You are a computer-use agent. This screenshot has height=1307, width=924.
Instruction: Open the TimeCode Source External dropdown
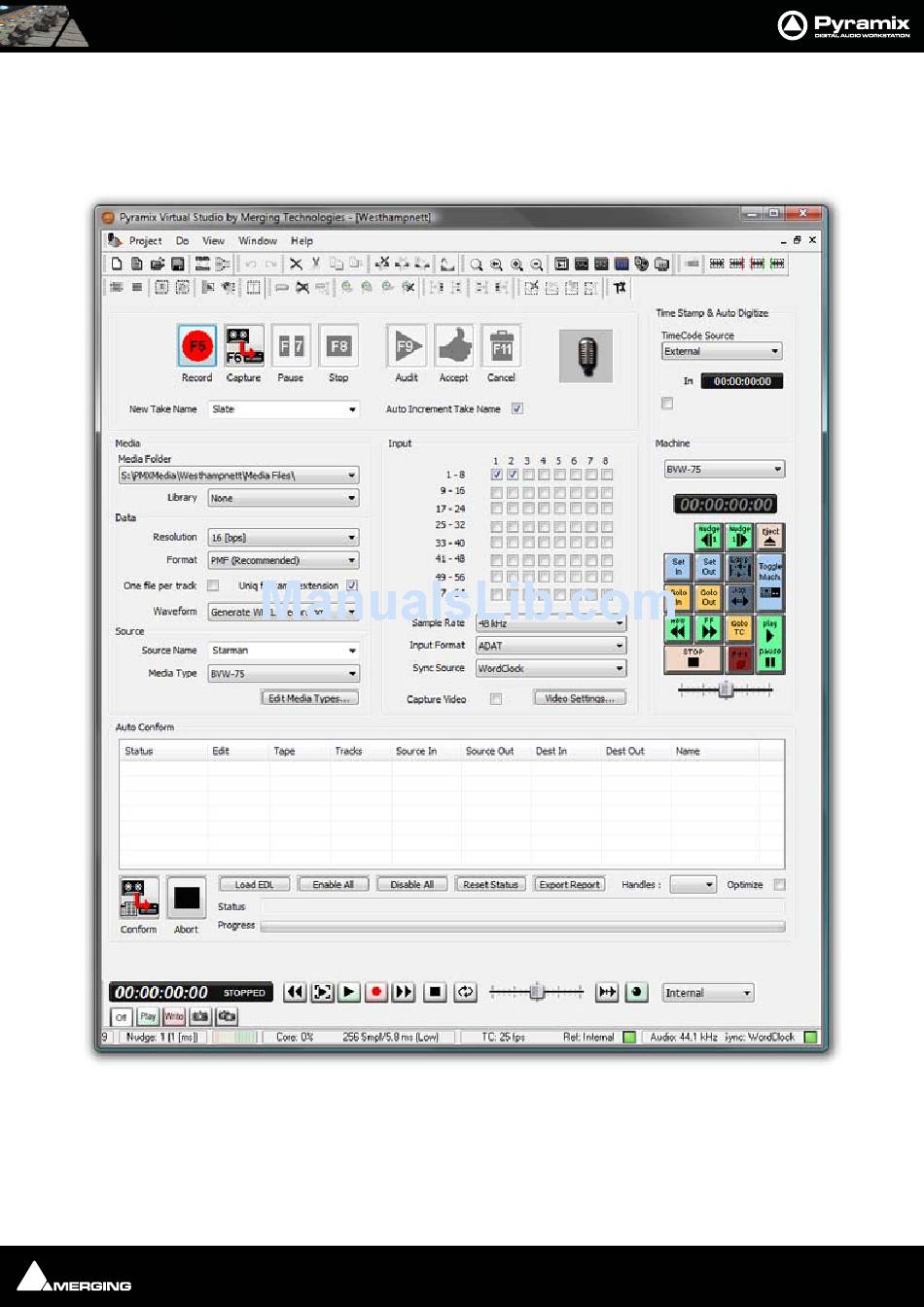coord(722,351)
